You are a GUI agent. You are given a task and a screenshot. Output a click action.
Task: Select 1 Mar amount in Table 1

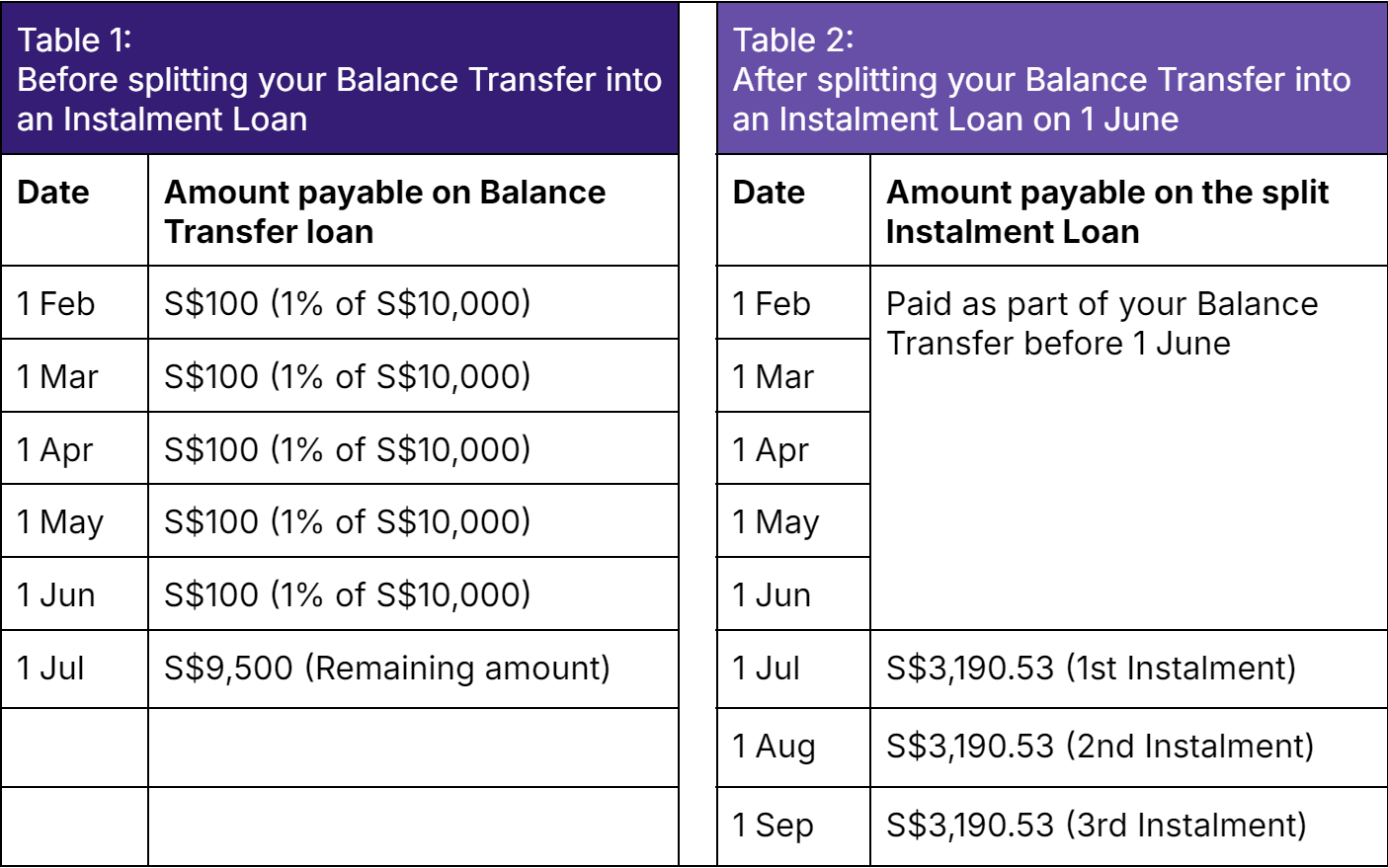[x=413, y=376]
